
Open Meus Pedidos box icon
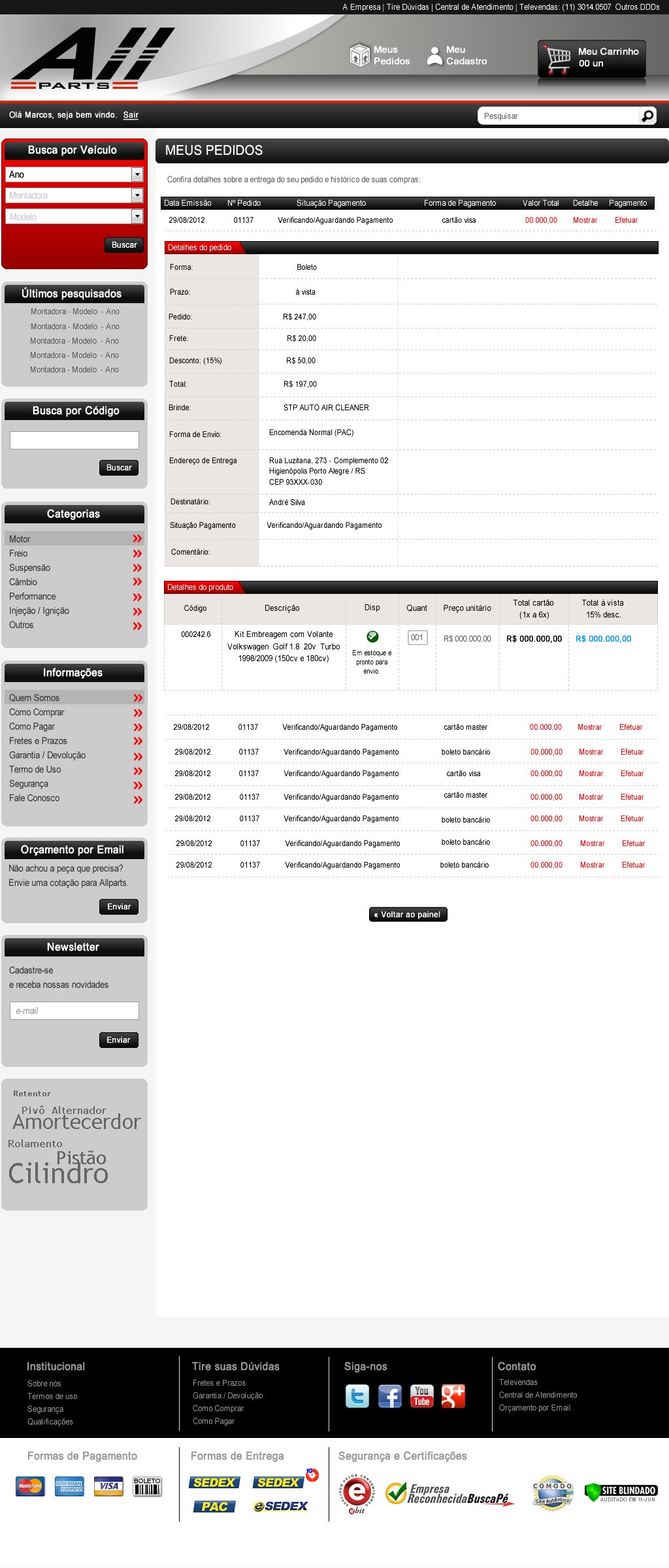click(359, 56)
